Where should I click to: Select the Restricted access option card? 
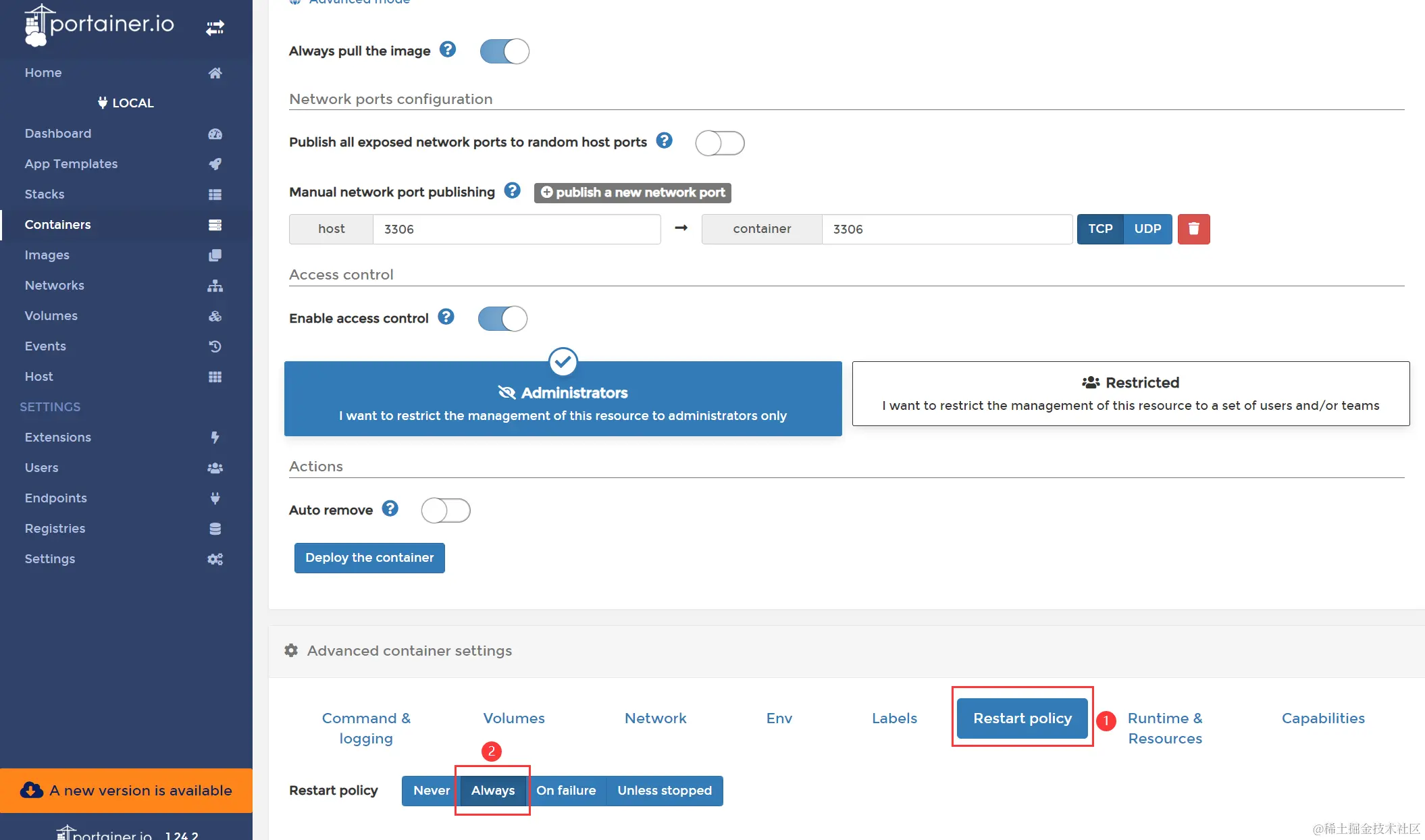pos(1131,394)
